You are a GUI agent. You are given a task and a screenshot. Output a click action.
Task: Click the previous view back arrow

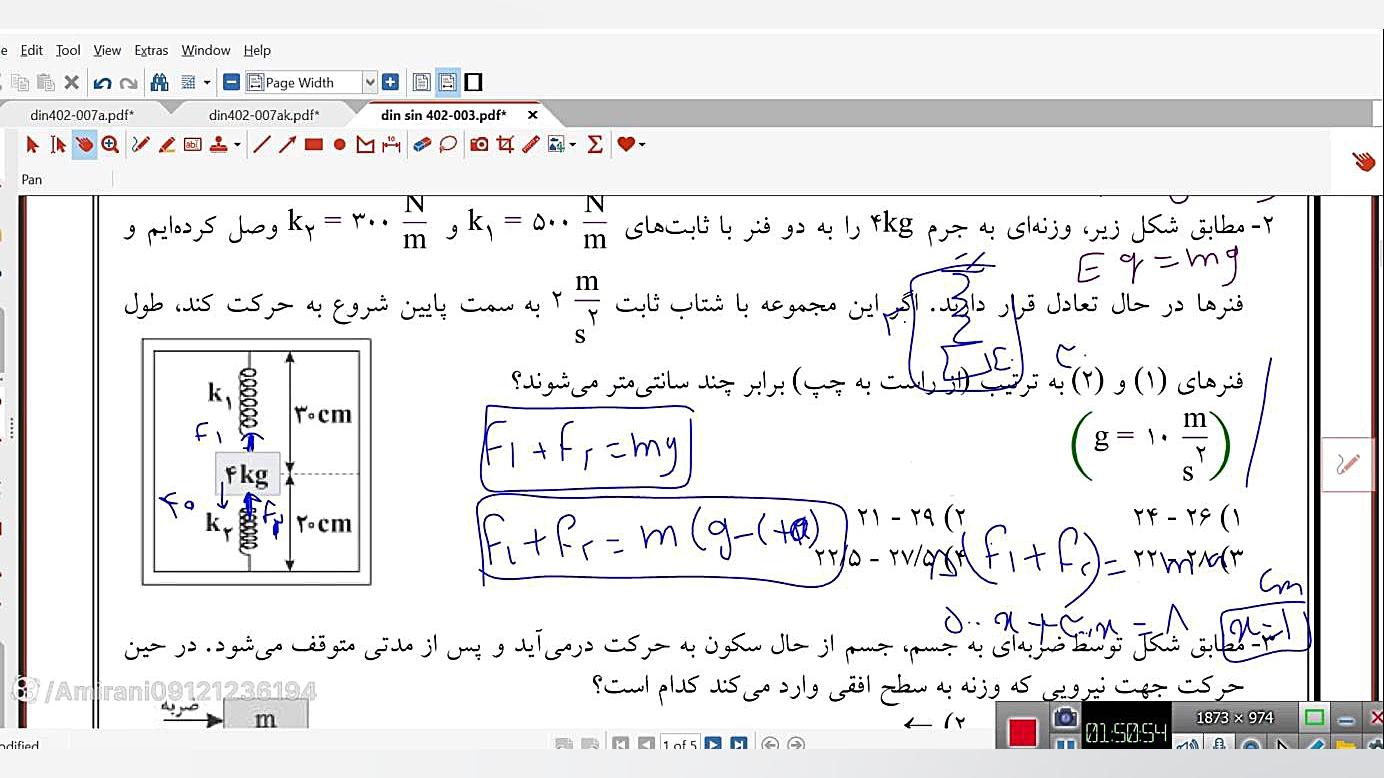770,745
